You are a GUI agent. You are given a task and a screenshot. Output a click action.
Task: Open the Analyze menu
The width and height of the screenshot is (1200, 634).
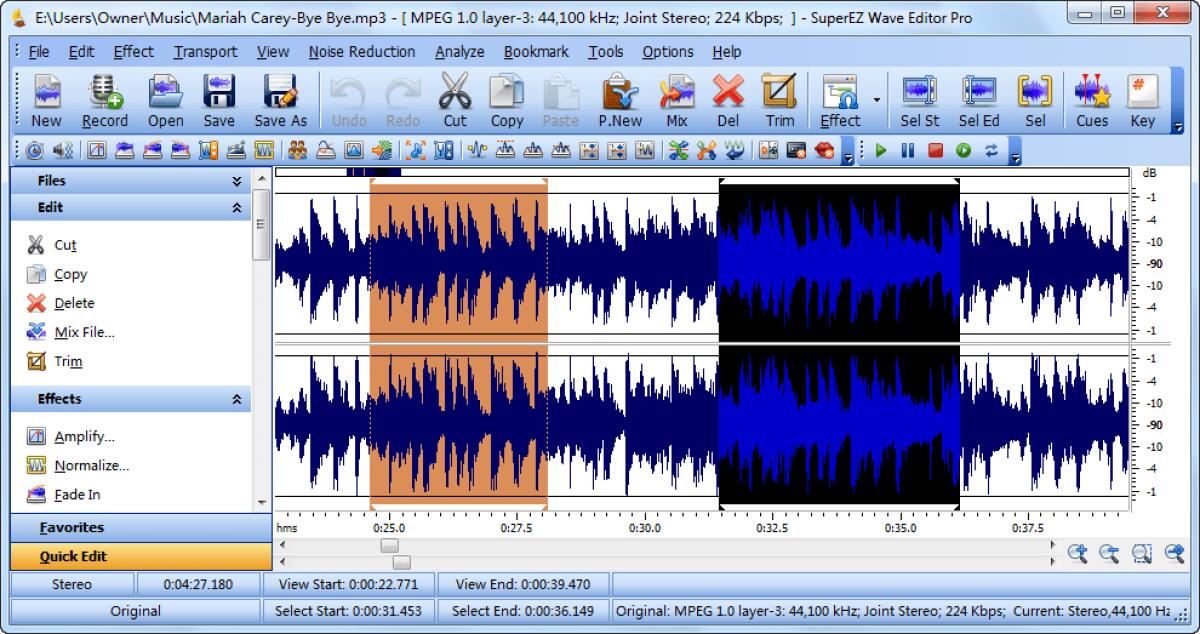458,51
